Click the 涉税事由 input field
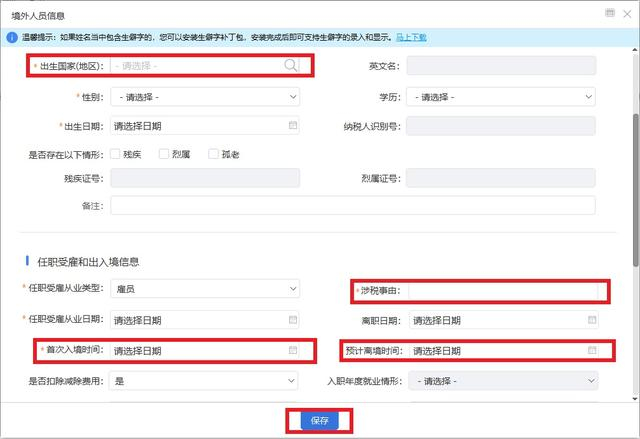The width and height of the screenshot is (640, 439). [504, 291]
